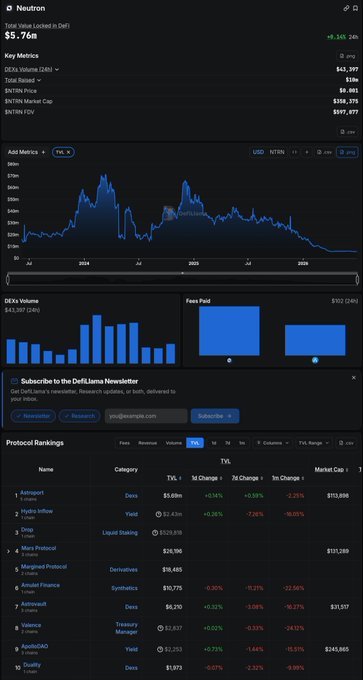Click the plus icon beside Add Metrics
Viewport: 363px width, 680px height.
point(43,152)
